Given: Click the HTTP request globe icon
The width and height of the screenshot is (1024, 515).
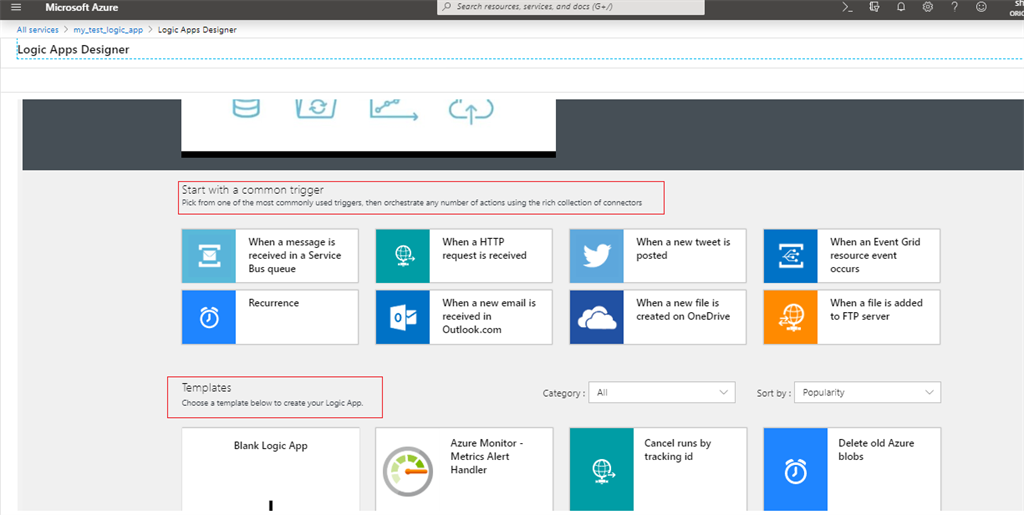Looking at the screenshot, I should point(403,256).
